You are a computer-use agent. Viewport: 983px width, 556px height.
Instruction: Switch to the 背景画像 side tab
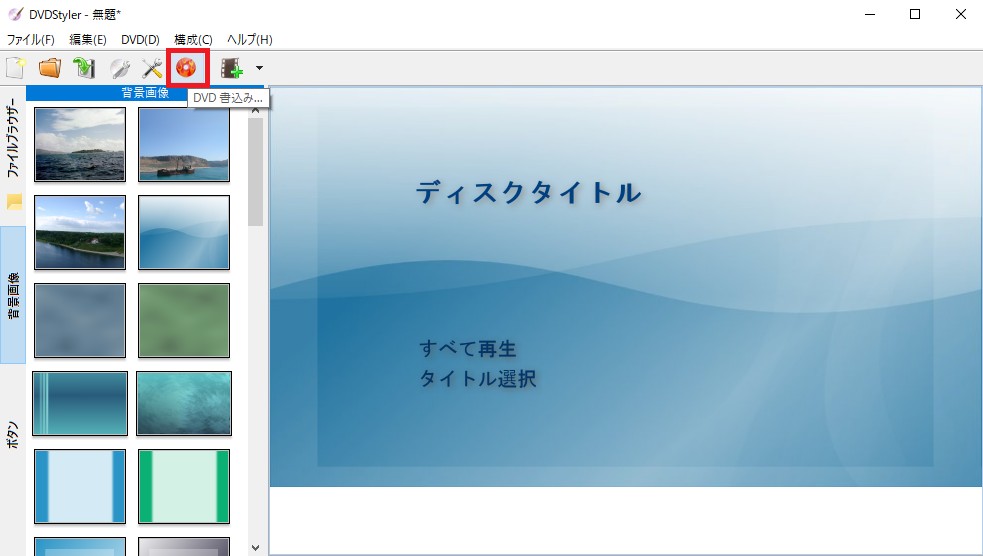click(13, 295)
